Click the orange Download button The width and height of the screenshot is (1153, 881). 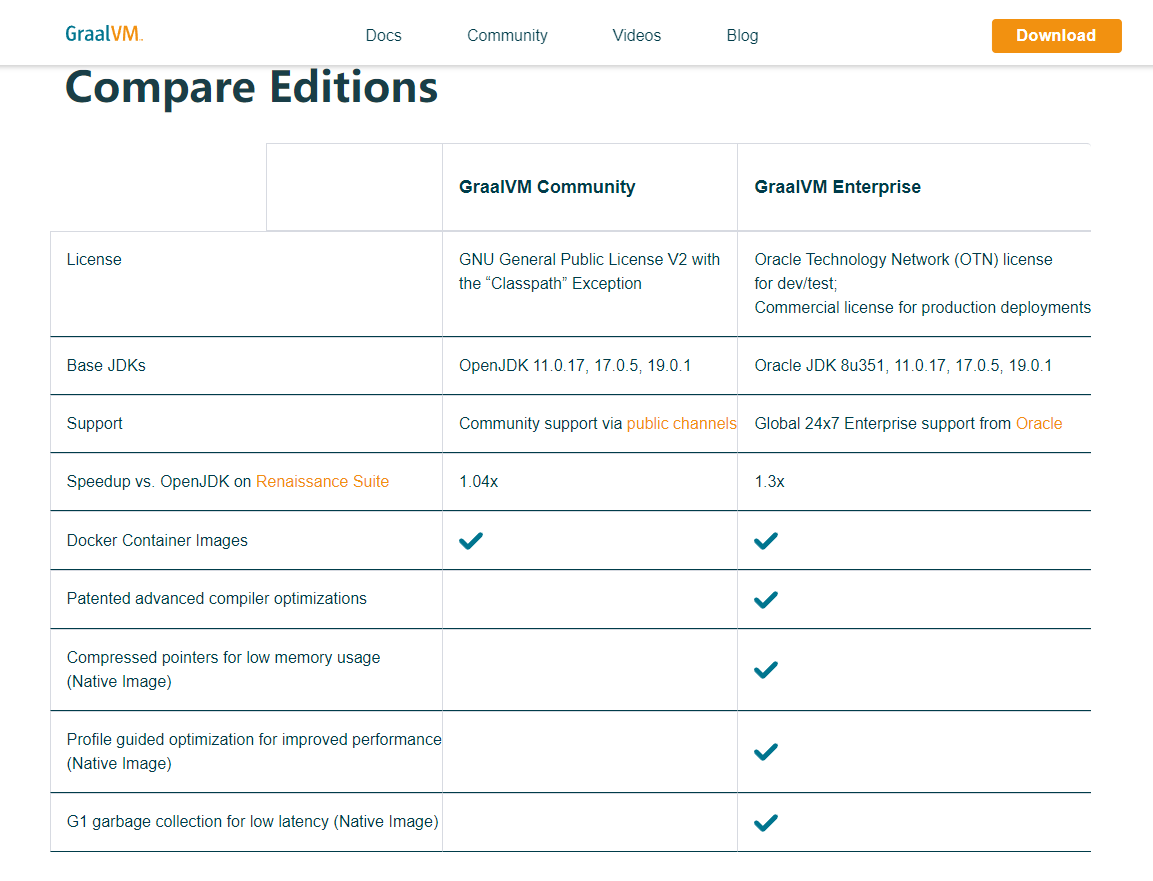[1057, 35]
